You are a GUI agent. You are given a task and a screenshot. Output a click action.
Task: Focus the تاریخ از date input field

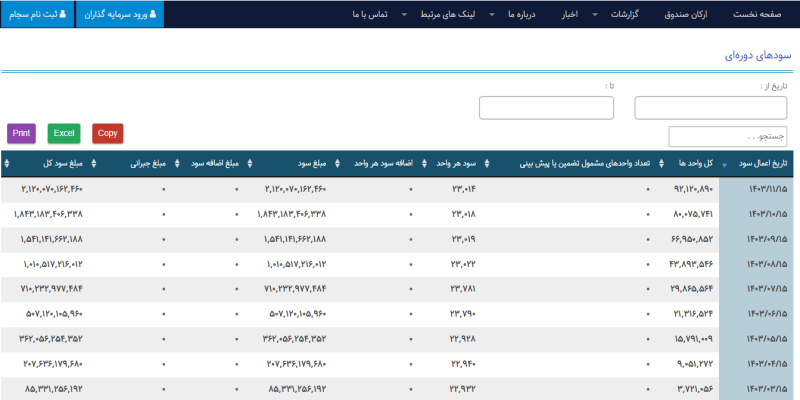[711, 108]
